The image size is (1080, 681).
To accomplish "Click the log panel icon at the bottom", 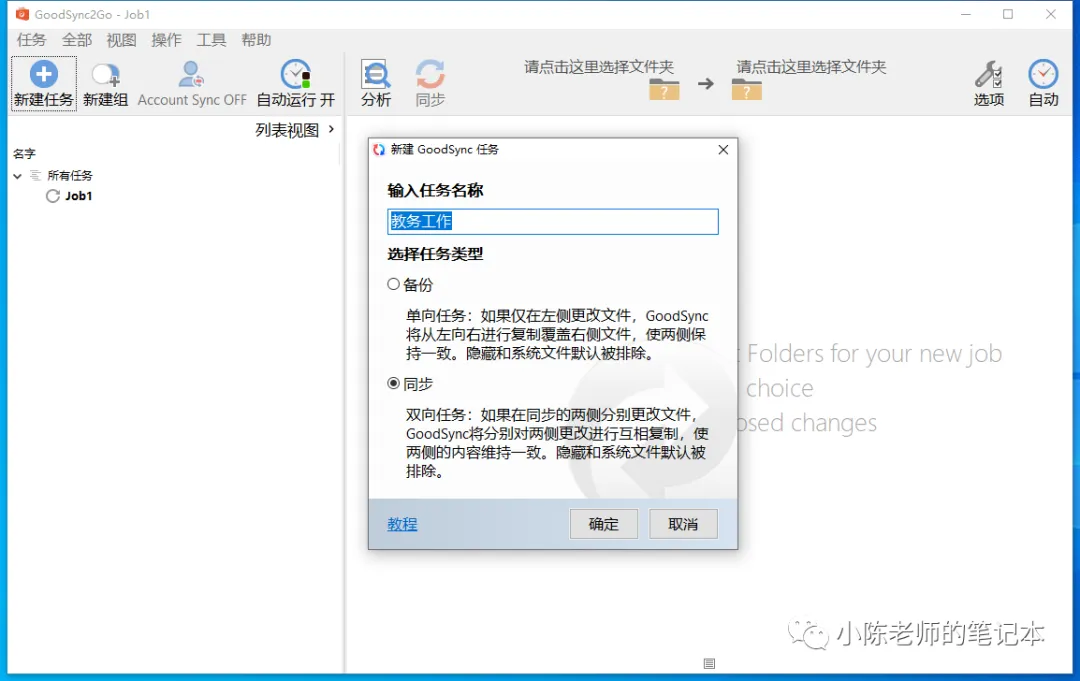I will tap(709, 664).
